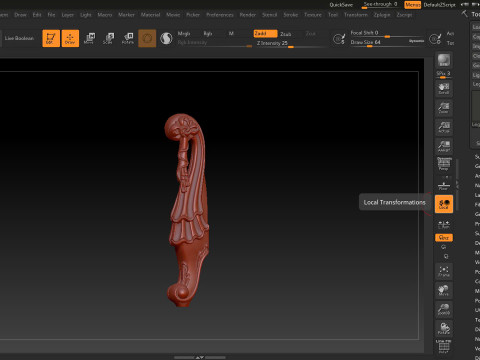The width and height of the screenshot is (480, 360).
Task: Open the Transform menu
Action: 356,15
